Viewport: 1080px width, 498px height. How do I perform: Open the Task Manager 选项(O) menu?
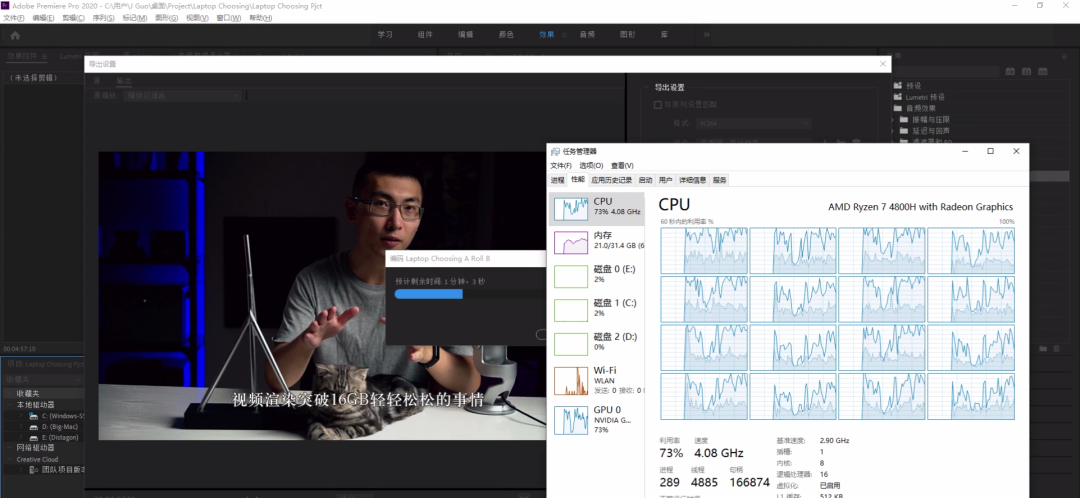(591, 165)
